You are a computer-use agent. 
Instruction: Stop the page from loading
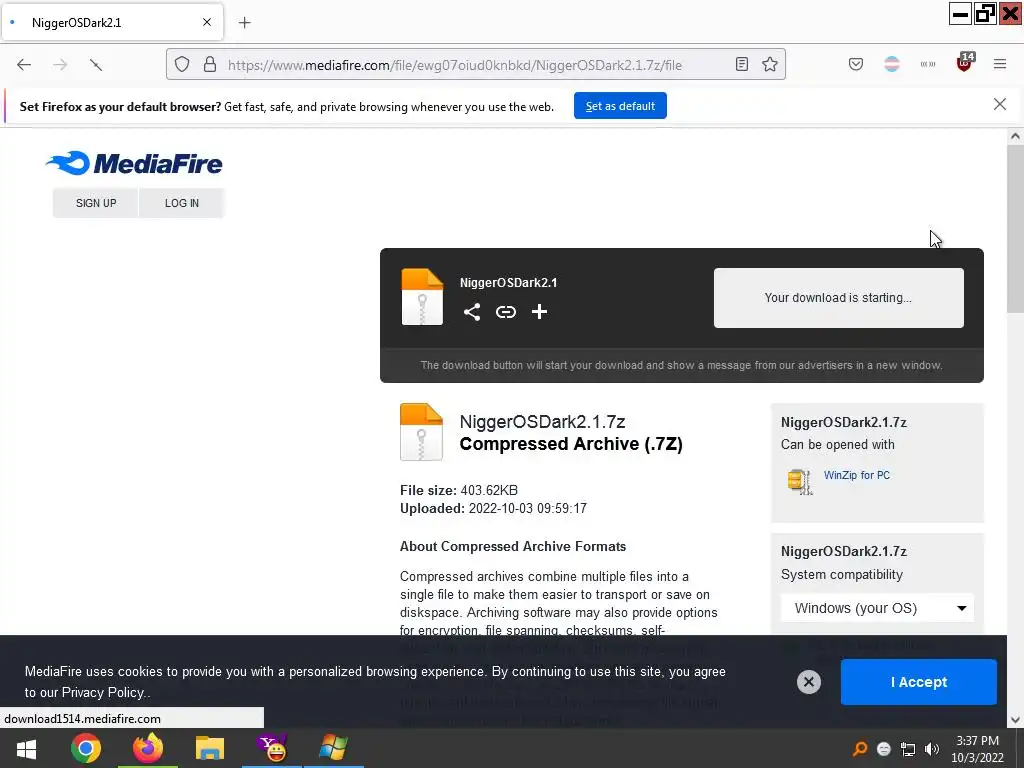click(96, 65)
